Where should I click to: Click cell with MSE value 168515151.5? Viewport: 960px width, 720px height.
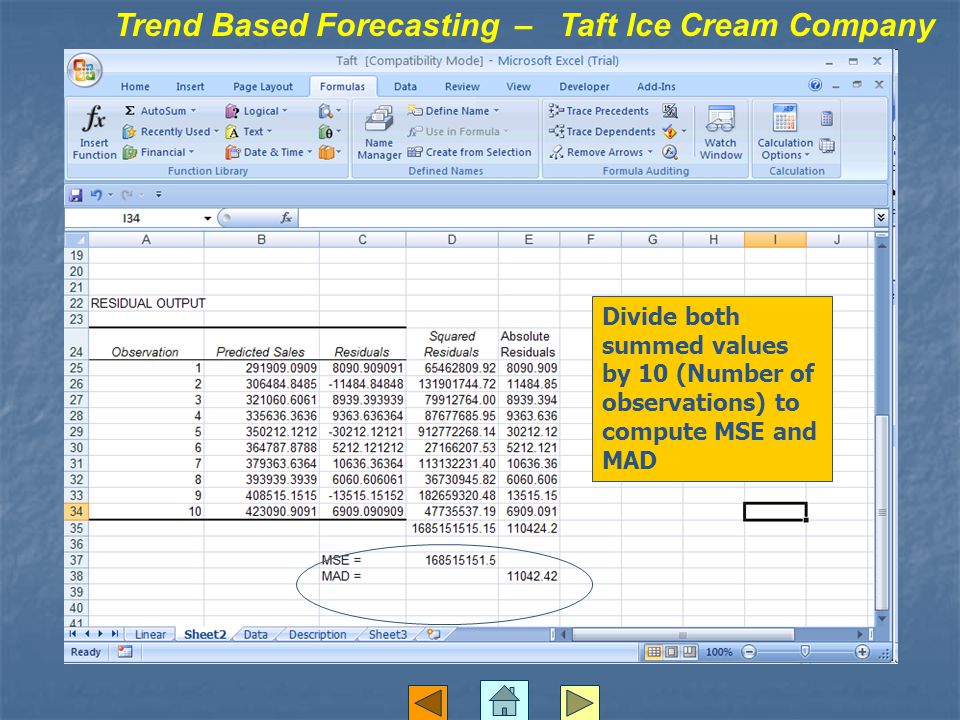pos(452,560)
